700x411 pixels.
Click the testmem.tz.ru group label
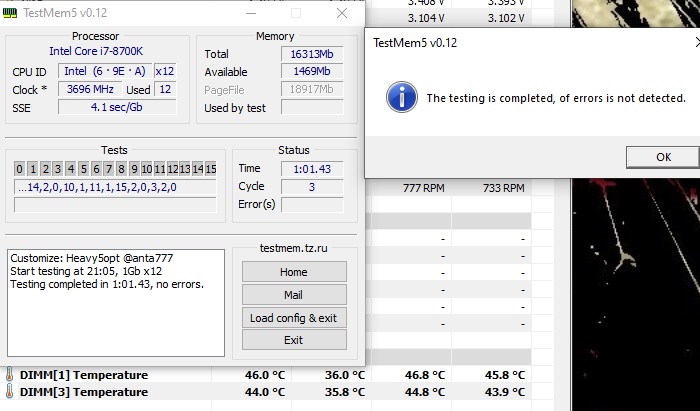[294, 248]
